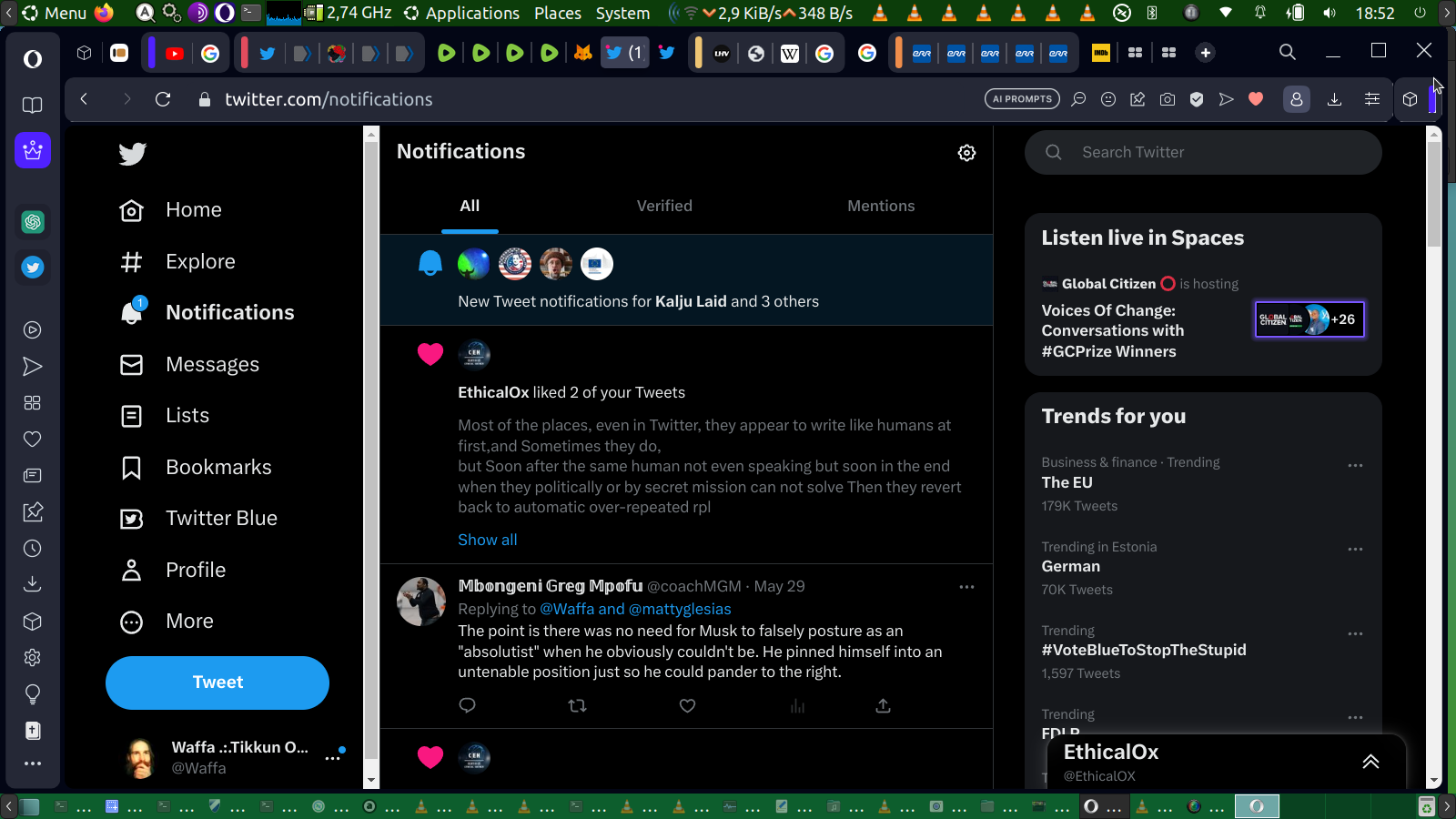Open Twitter Bookmarks
The height and width of the screenshot is (819, 1456).
coord(197,468)
